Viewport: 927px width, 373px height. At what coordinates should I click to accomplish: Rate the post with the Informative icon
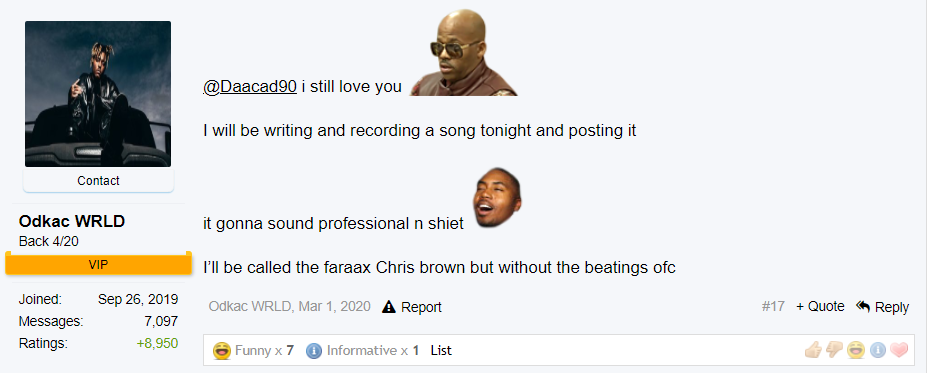pyautogui.click(x=878, y=351)
